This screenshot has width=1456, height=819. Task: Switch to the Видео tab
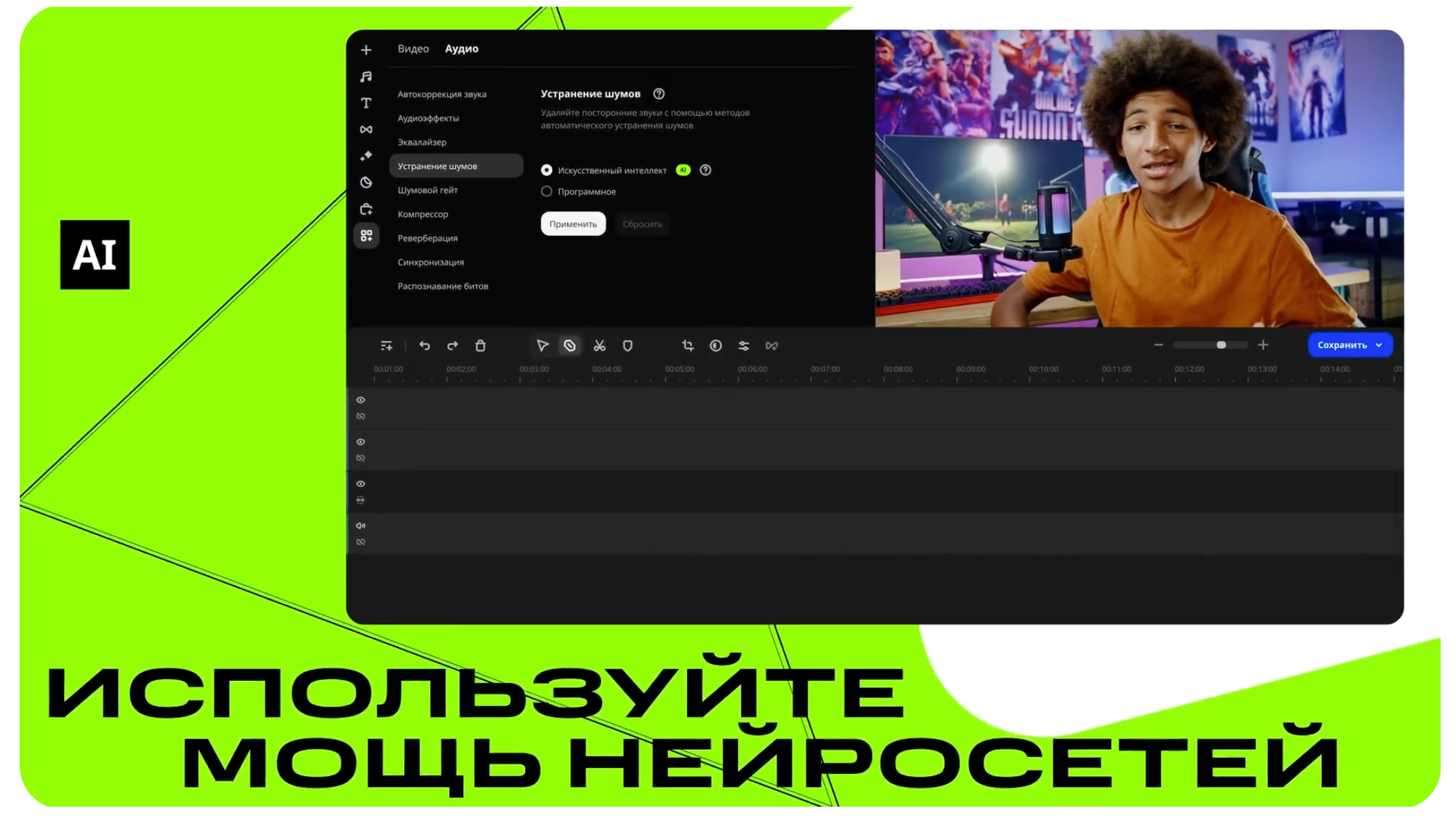[x=413, y=49]
